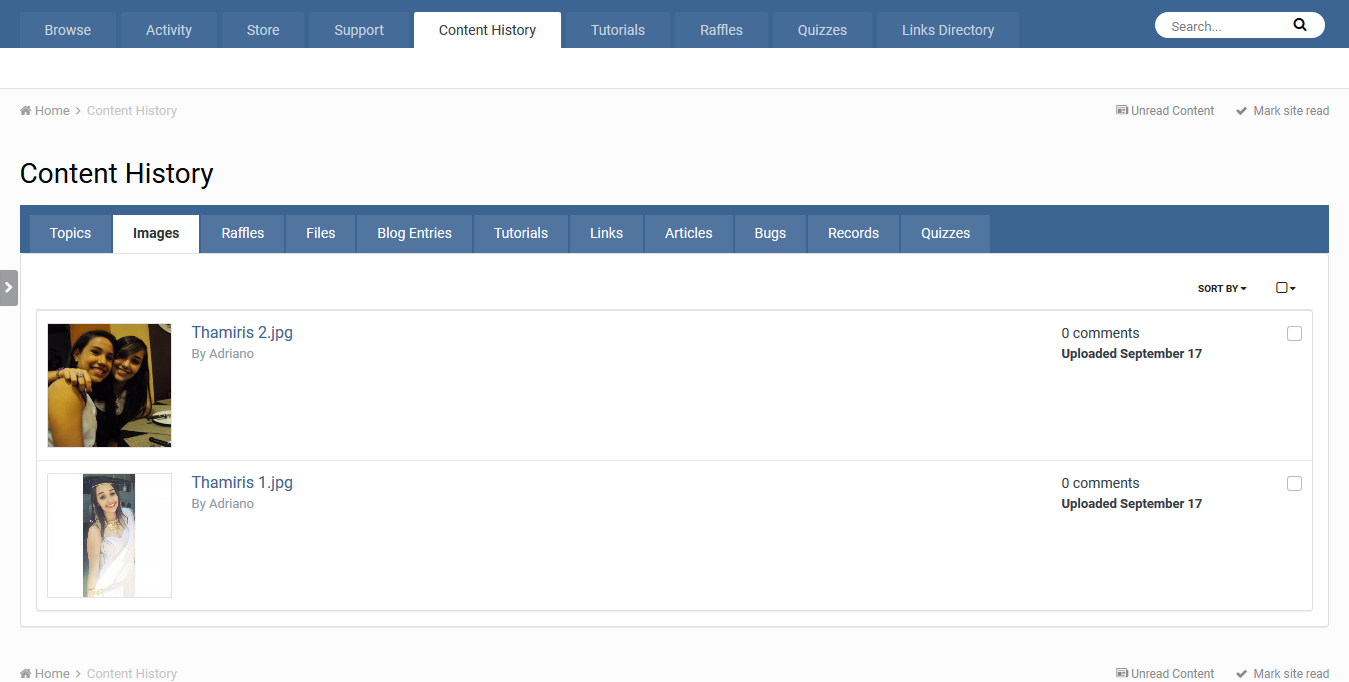Screen dimensions: 1349x682
Task: Open the Thamiris 2.jpg thumbnail image
Action: [109, 385]
